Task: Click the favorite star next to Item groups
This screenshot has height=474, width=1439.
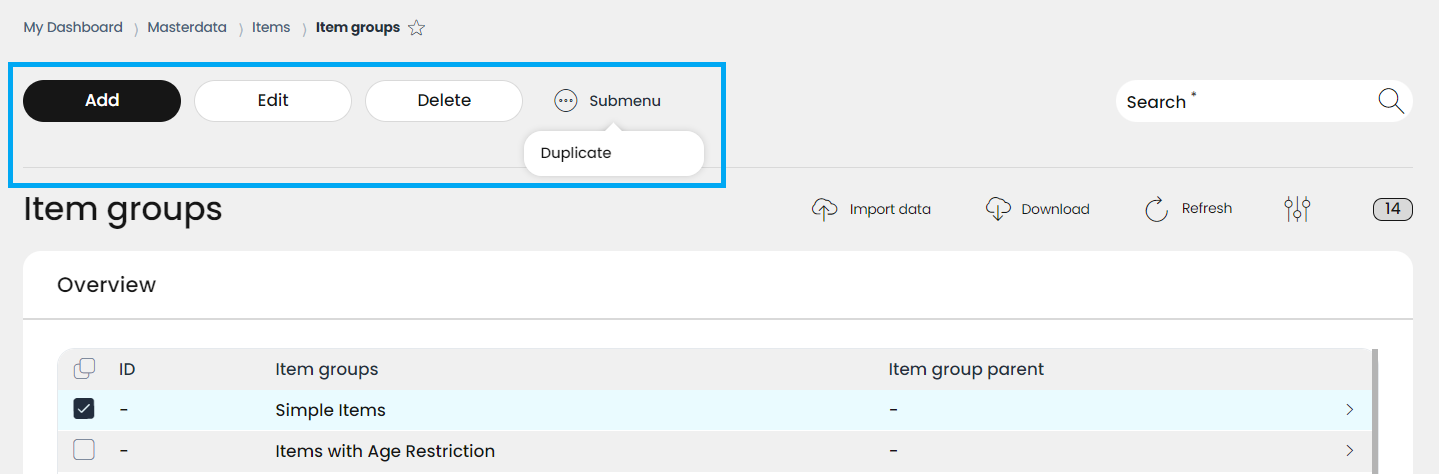Action: pos(417,28)
